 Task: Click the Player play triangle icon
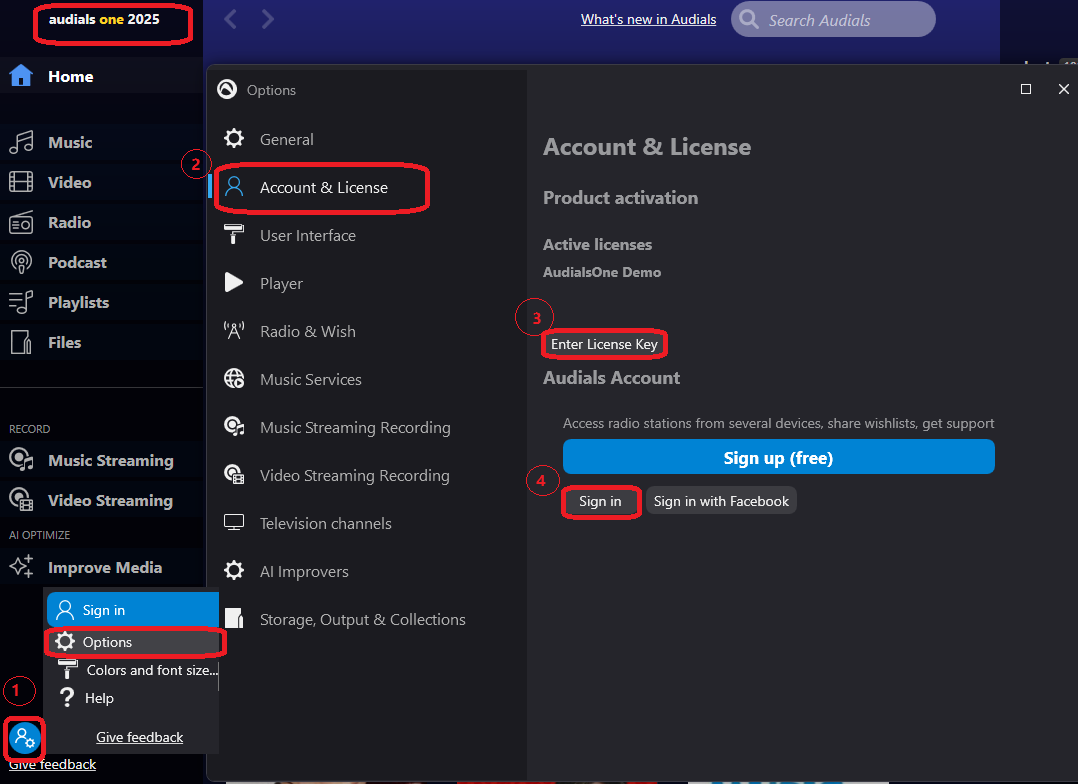[234, 283]
